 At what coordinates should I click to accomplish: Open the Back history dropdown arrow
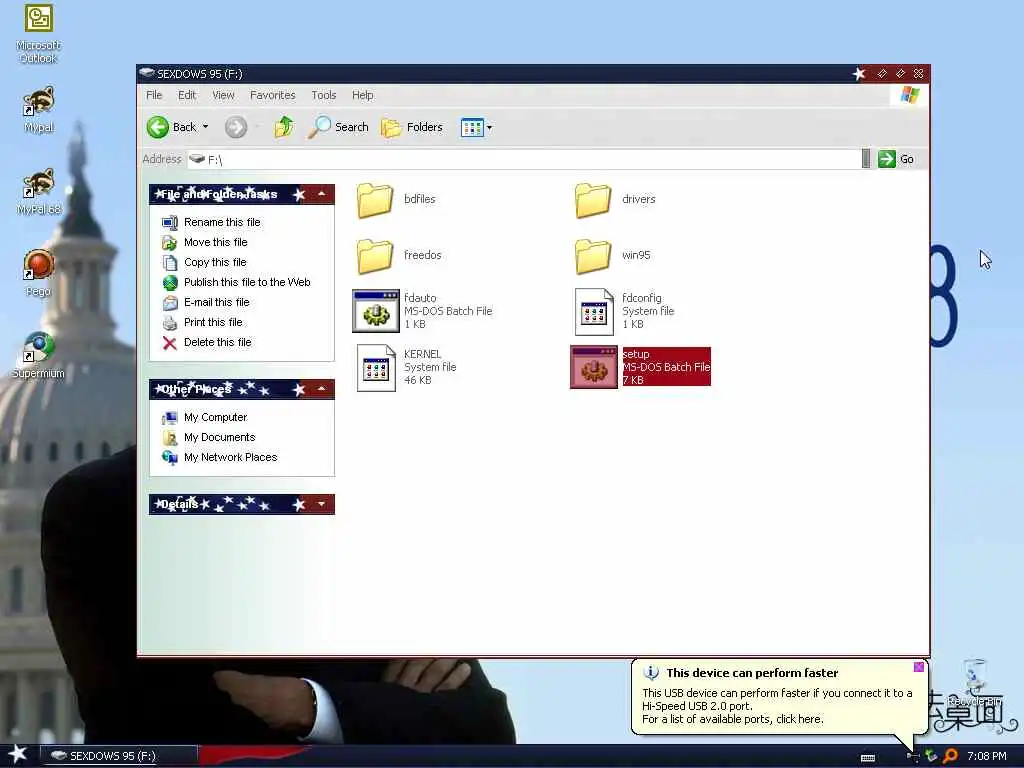(206, 127)
